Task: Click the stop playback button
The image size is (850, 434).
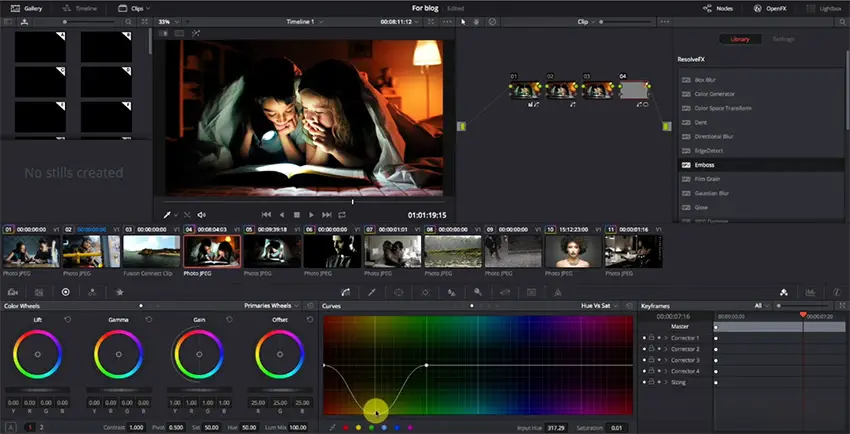Action: [x=297, y=215]
